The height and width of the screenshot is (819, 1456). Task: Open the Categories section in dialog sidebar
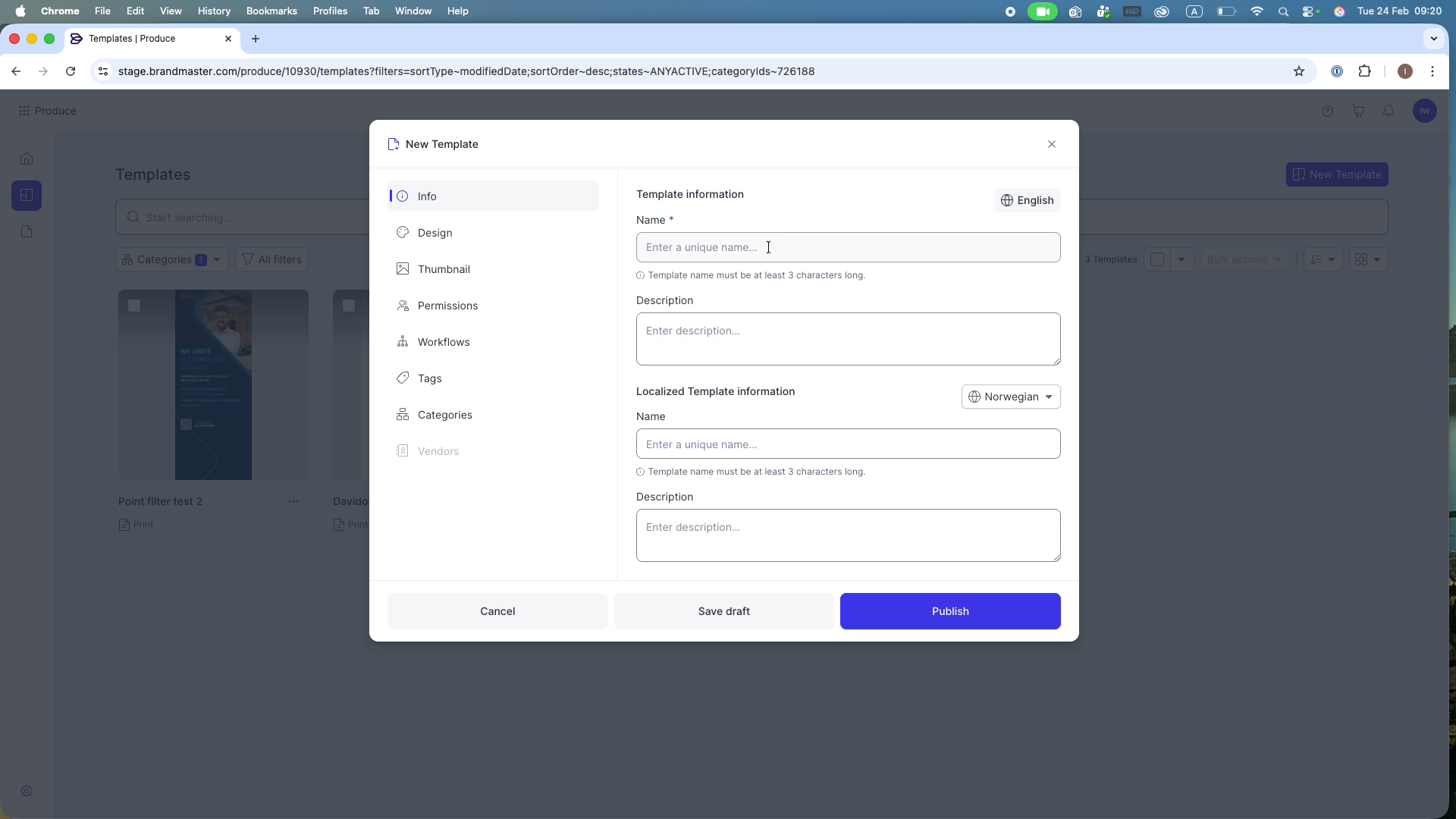point(493,415)
